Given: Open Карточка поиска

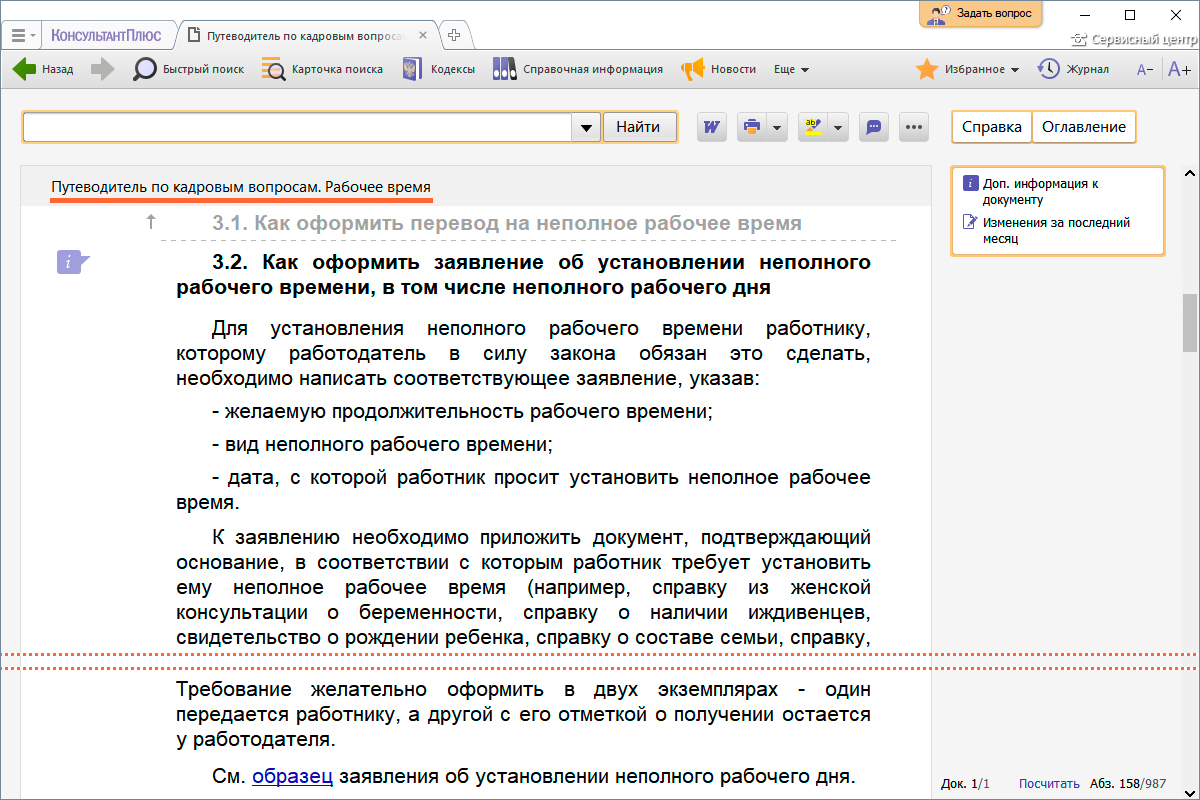Looking at the screenshot, I should point(322,69).
